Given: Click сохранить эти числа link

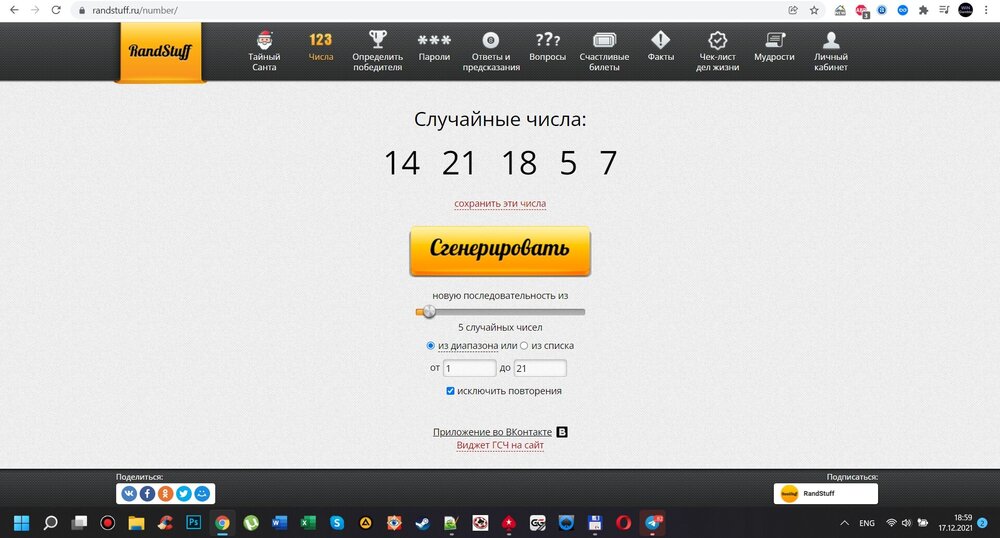Looking at the screenshot, I should pyautogui.click(x=500, y=204).
